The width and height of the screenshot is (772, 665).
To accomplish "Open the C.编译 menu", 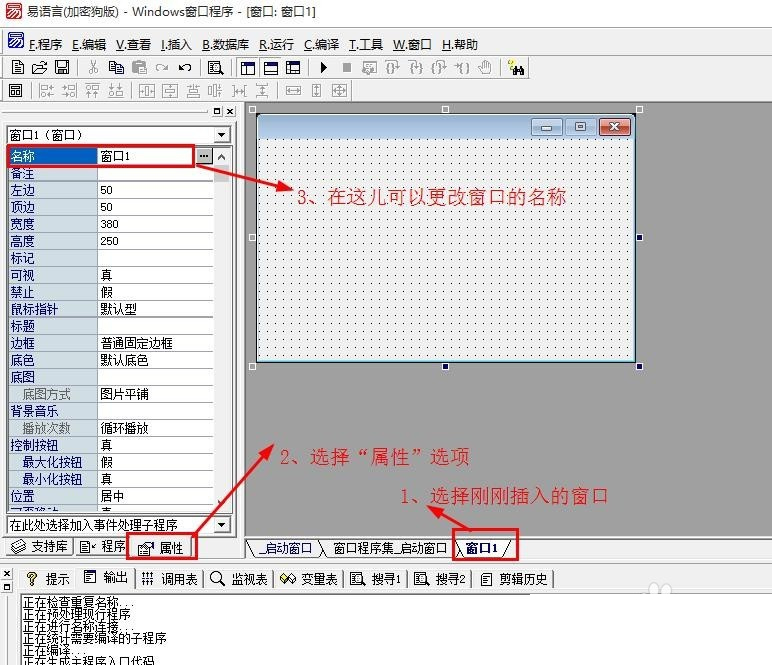I will point(322,45).
